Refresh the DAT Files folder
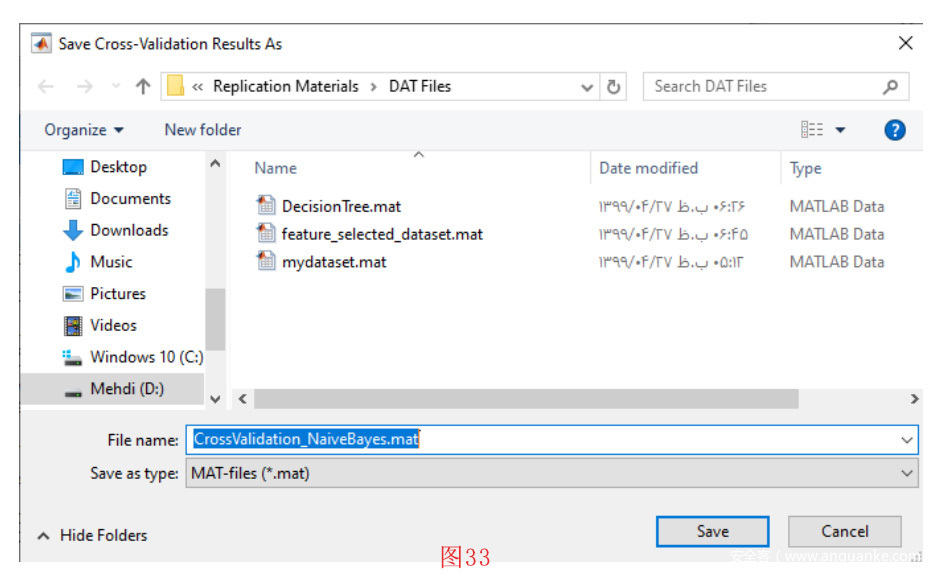 click(614, 87)
